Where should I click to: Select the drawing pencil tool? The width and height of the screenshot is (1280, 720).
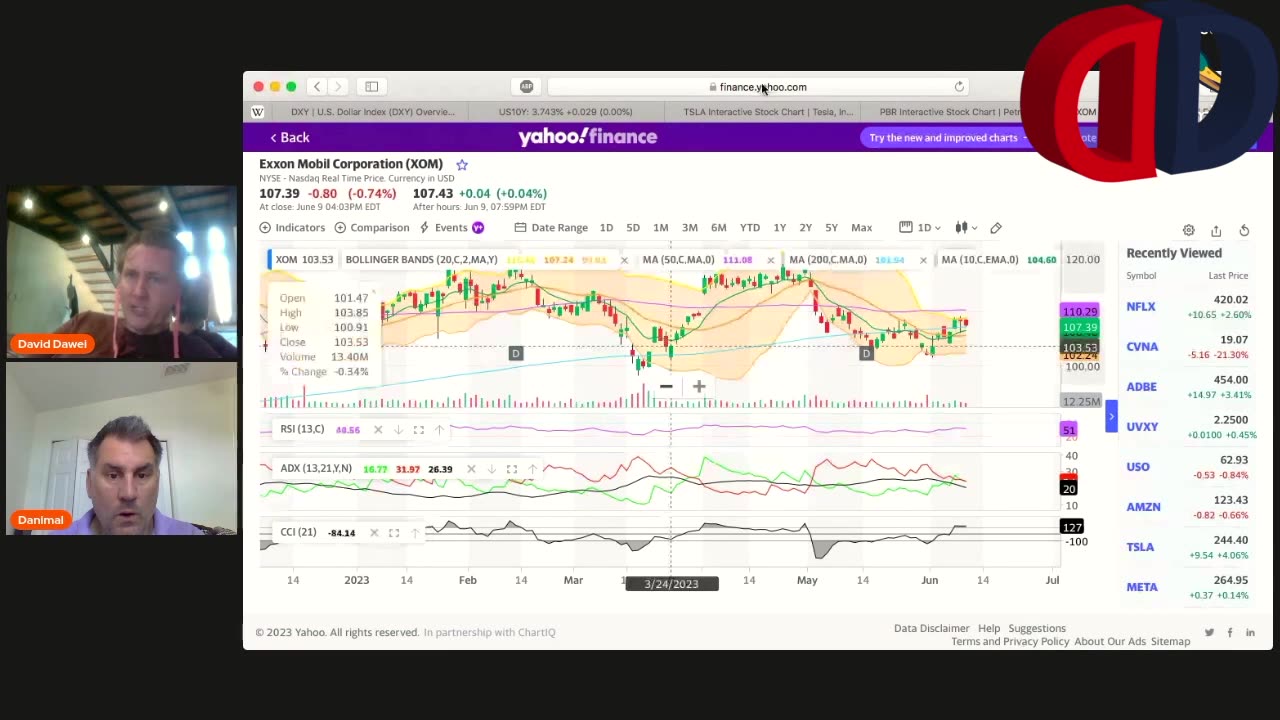point(996,228)
